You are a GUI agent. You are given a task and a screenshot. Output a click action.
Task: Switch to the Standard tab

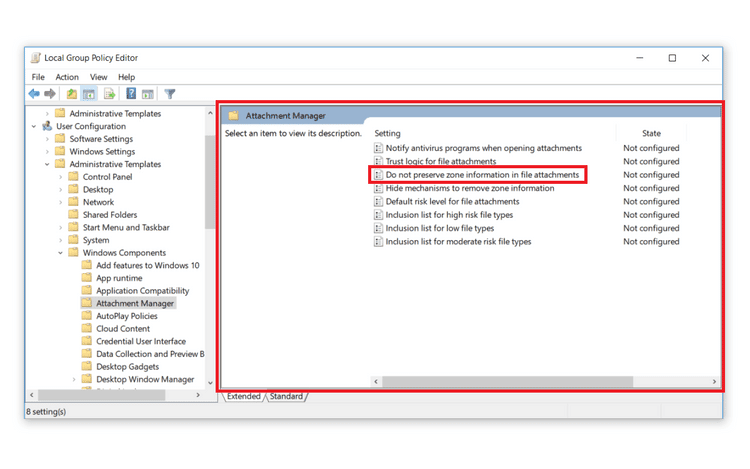[286, 396]
